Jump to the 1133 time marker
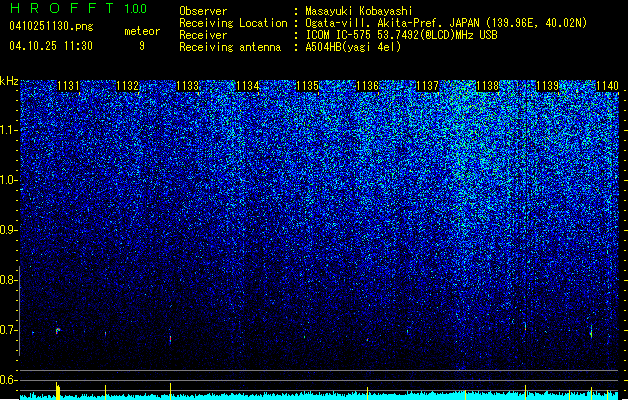The height and width of the screenshot is (400, 629). click(188, 86)
